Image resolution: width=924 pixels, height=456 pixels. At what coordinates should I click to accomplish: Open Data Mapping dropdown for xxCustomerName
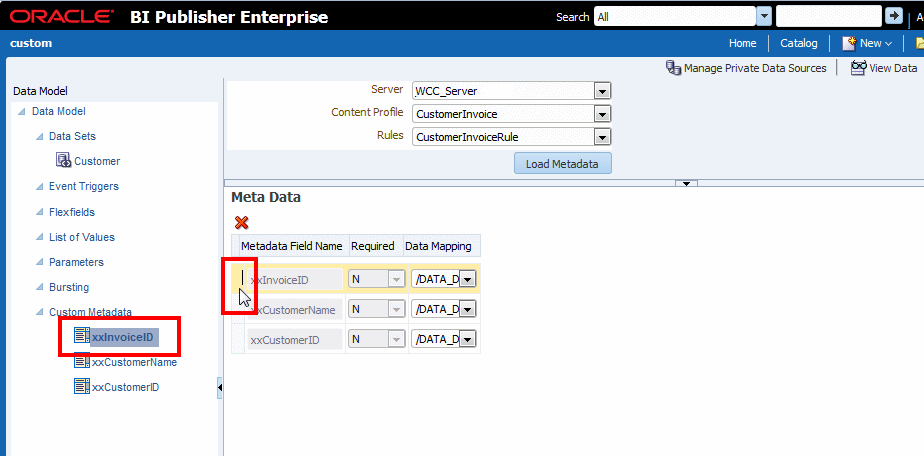467,309
